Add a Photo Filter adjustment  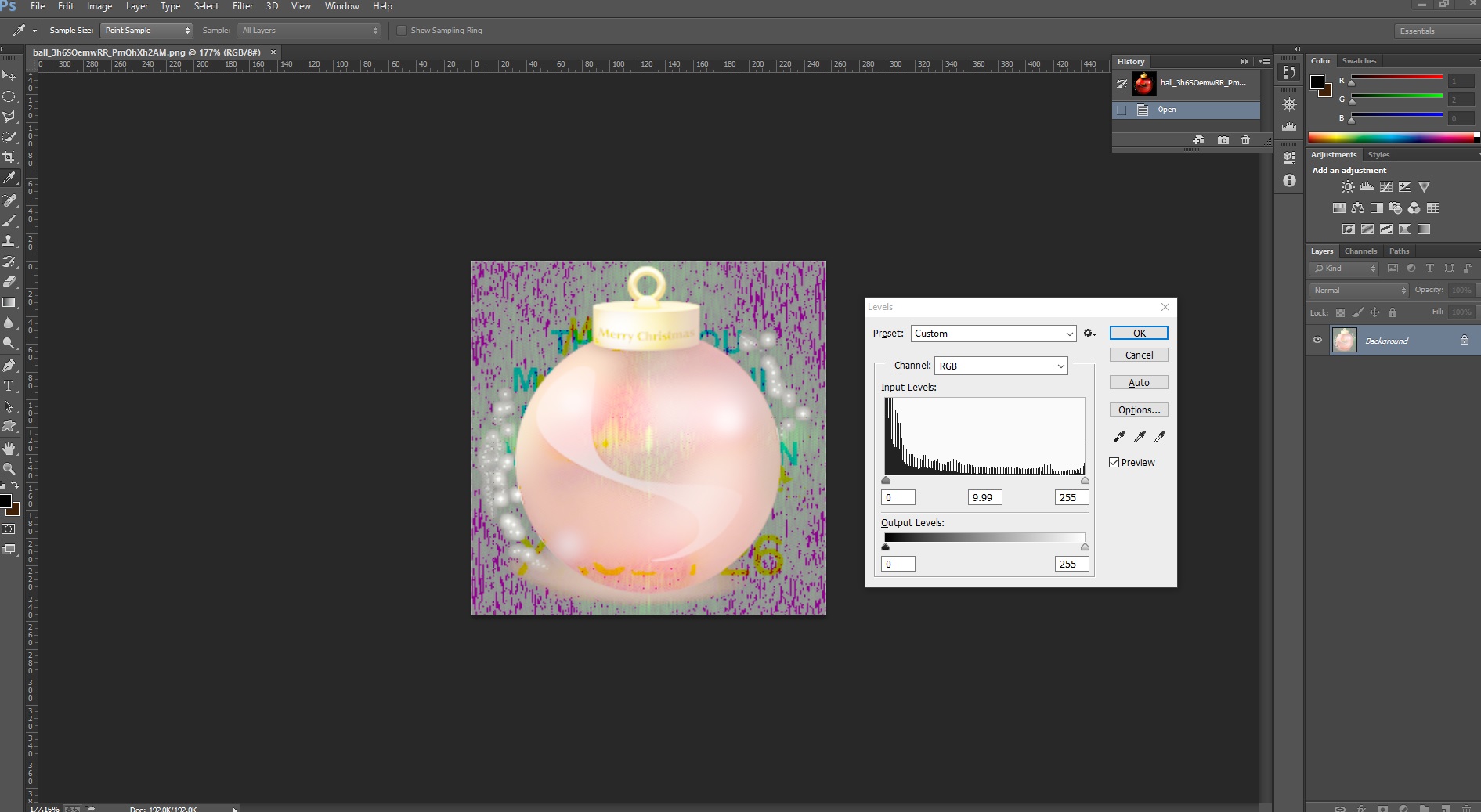click(1396, 208)
